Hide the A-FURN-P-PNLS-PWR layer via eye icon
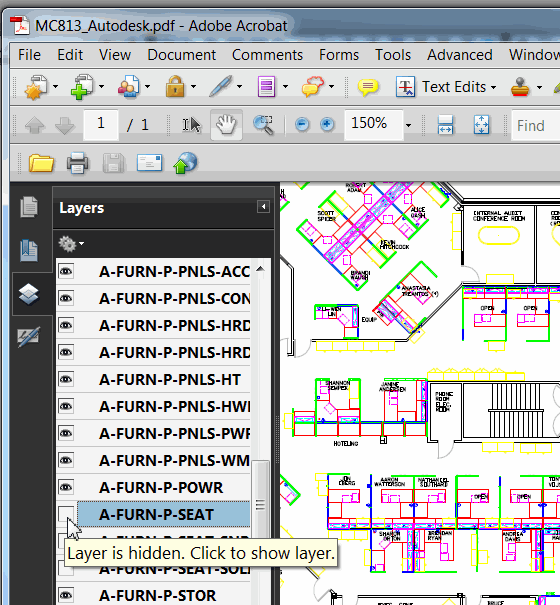 [66, 433]
